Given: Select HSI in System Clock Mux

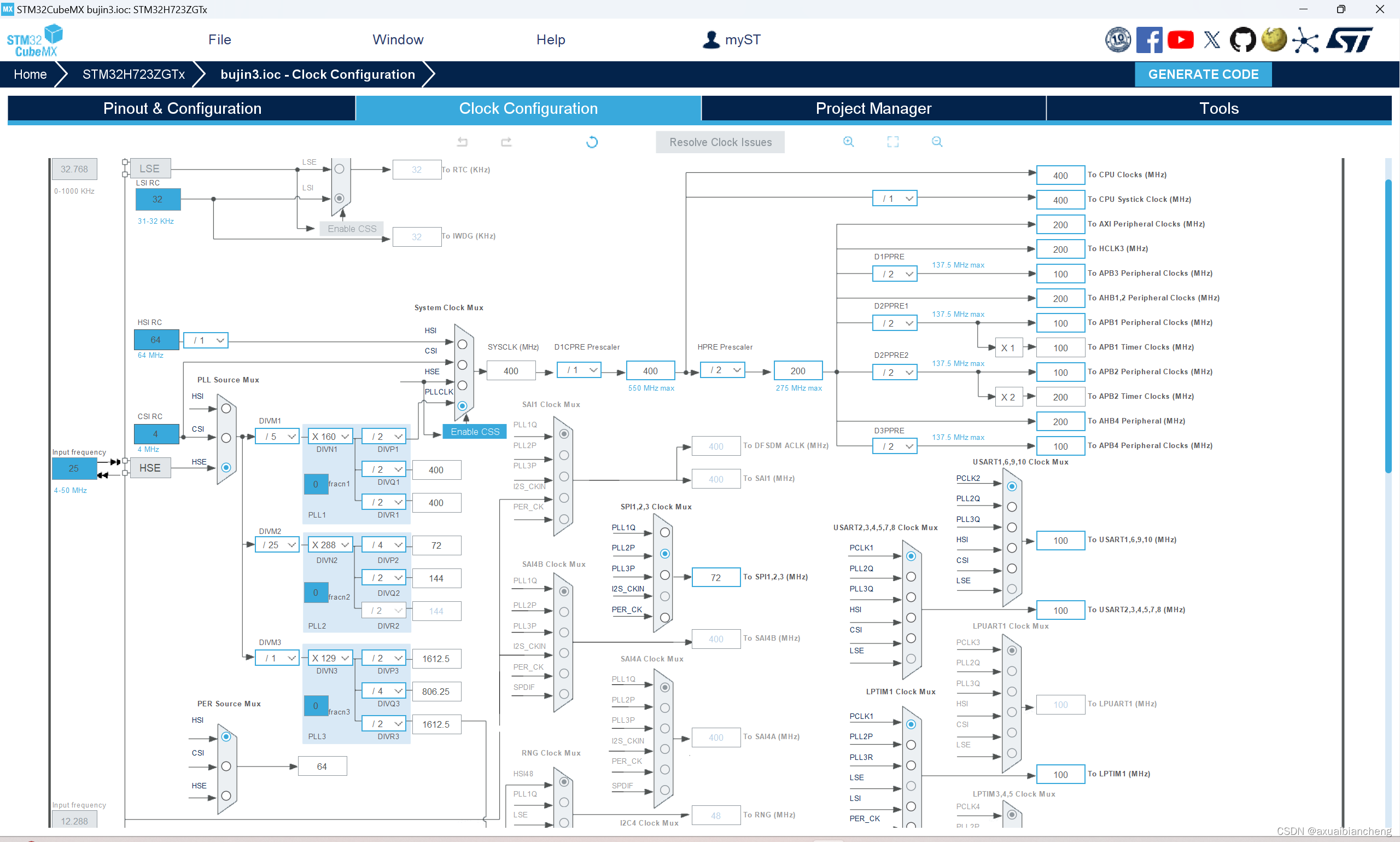Looking at the screenshot, I should (462, 344).
